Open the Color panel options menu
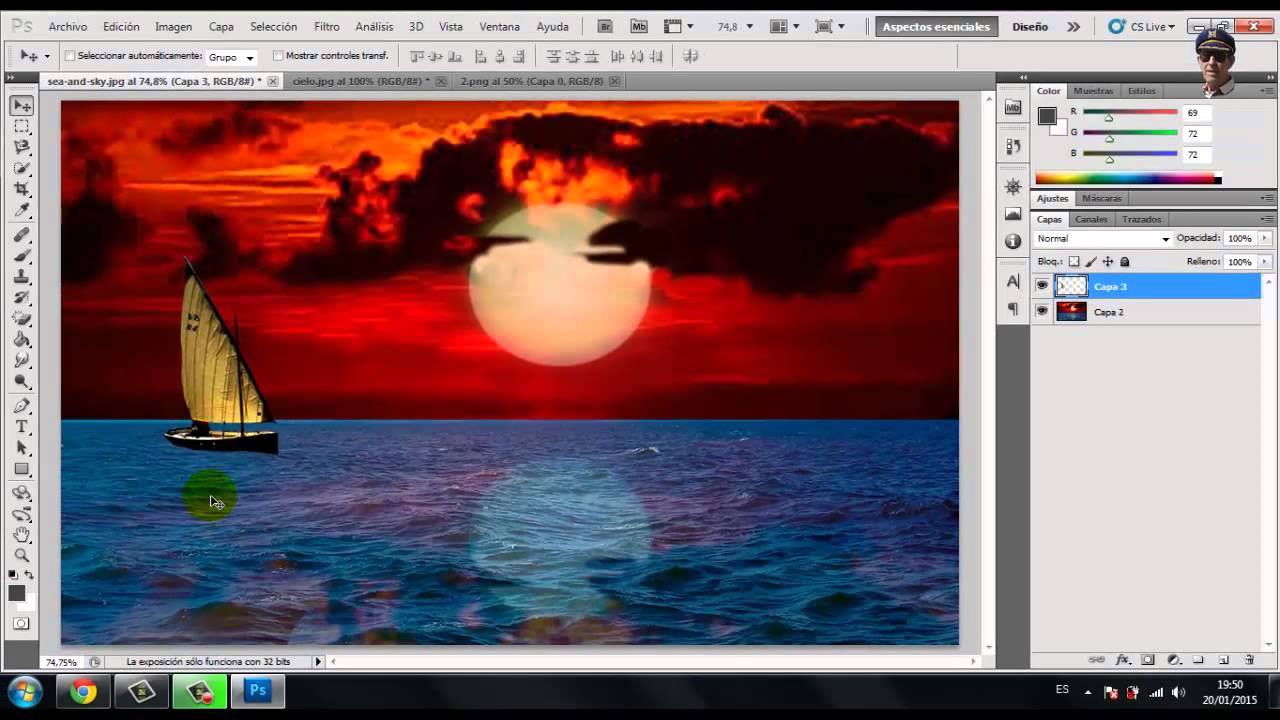 click(1267, 91)
